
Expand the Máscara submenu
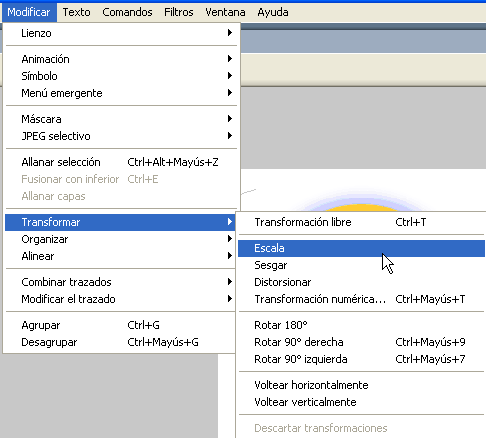point(120,119)
